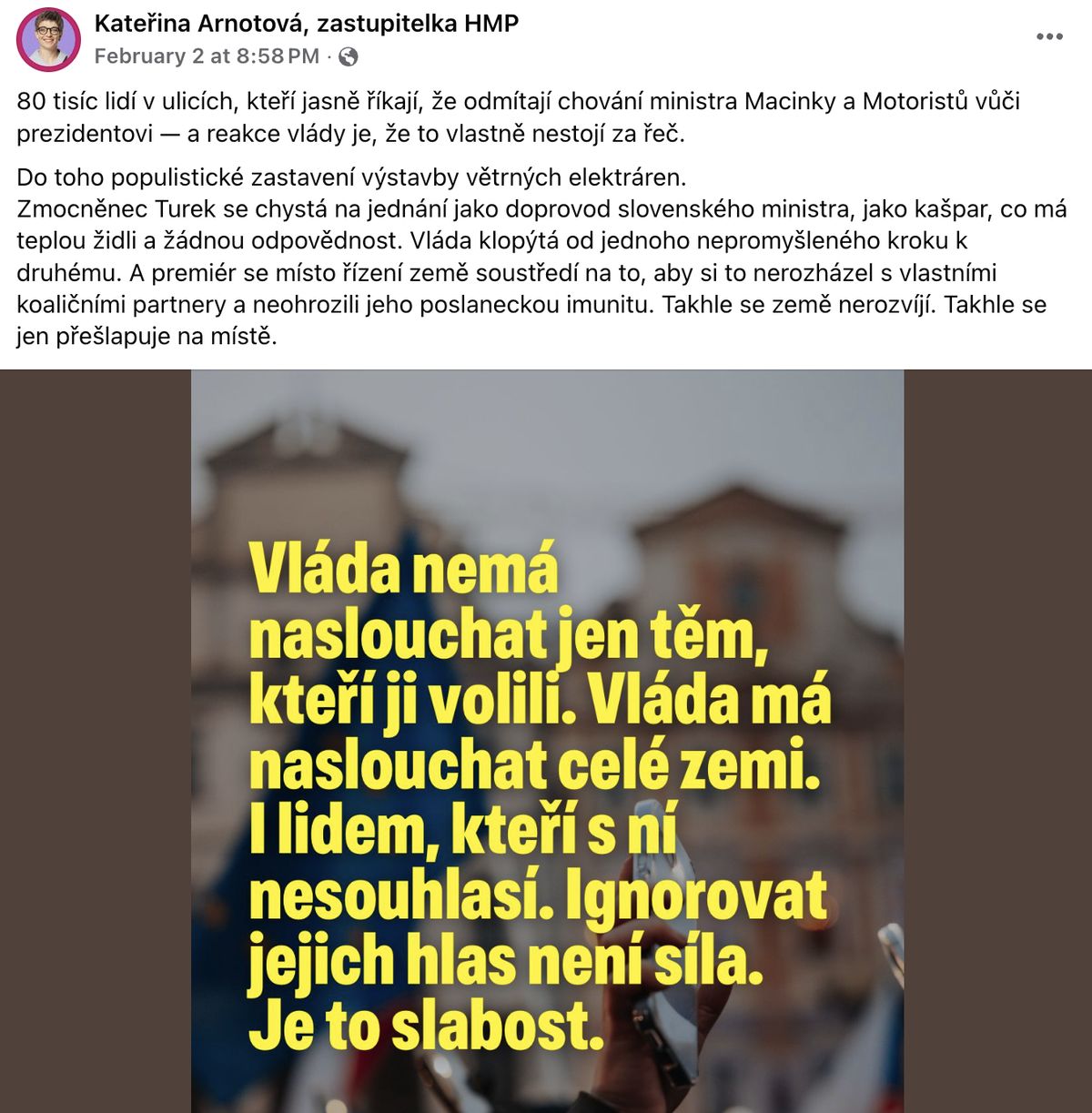Open the February 2 at 8:58 PM timestamp
The height and width of the screenshot is (1113, 1092).
(x=207, y=56)
